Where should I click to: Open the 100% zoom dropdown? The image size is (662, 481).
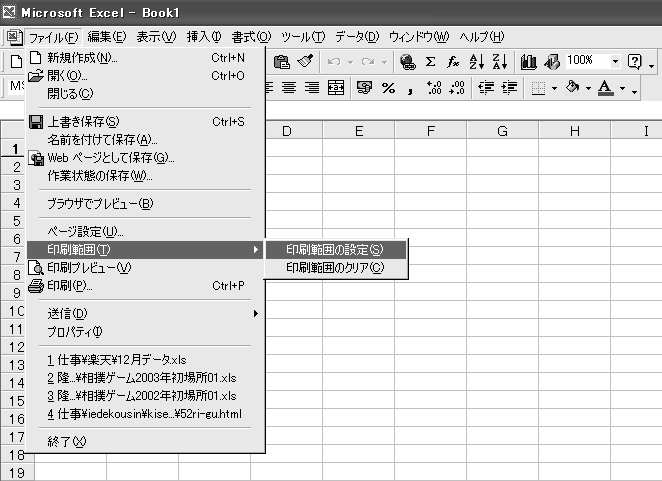[x=615, y=62]
